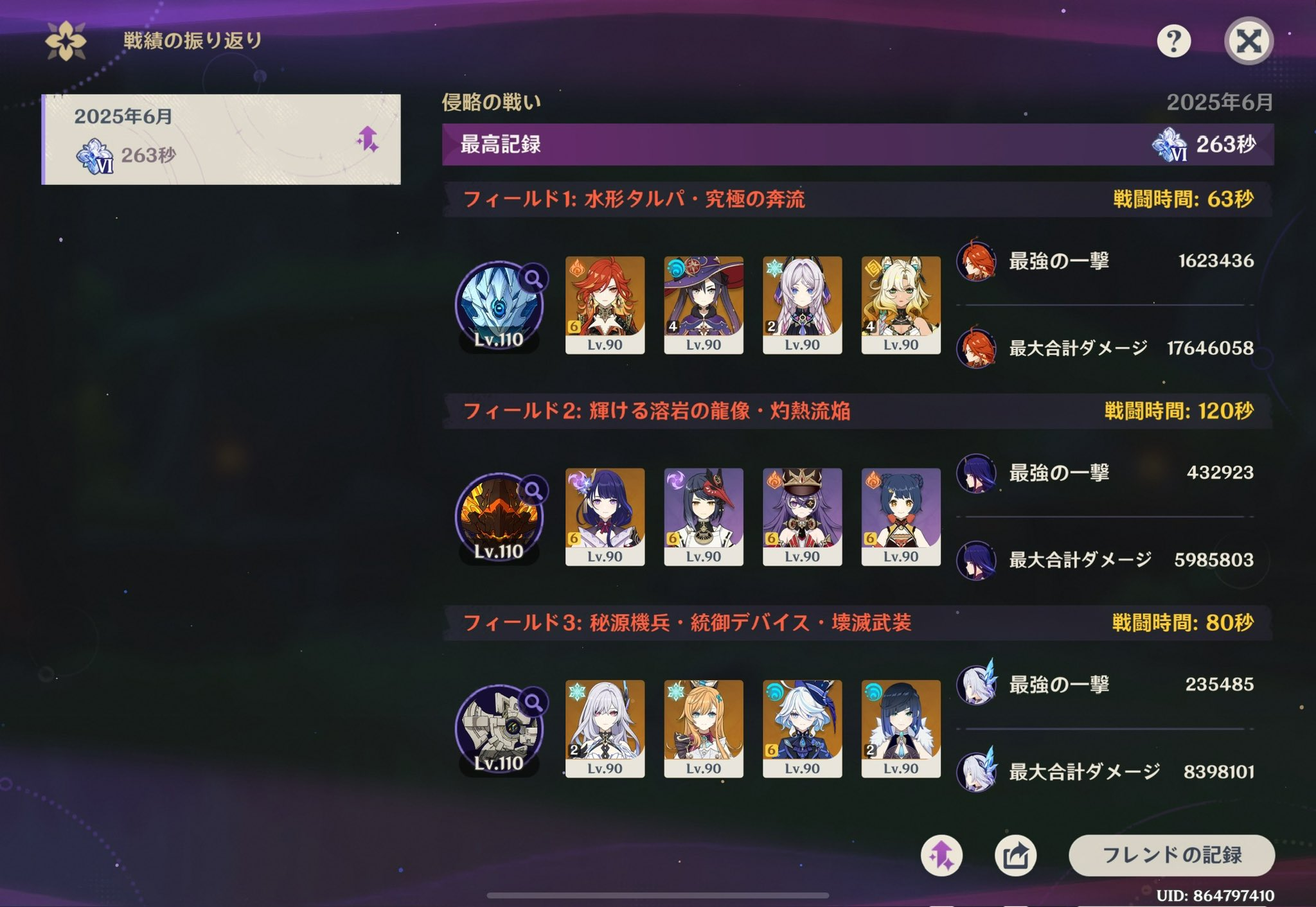This screenshot has width=1316, height=907.
Task: Select the witch hat hydro character card
Action: pyautogui.click(x=704, y=305)
